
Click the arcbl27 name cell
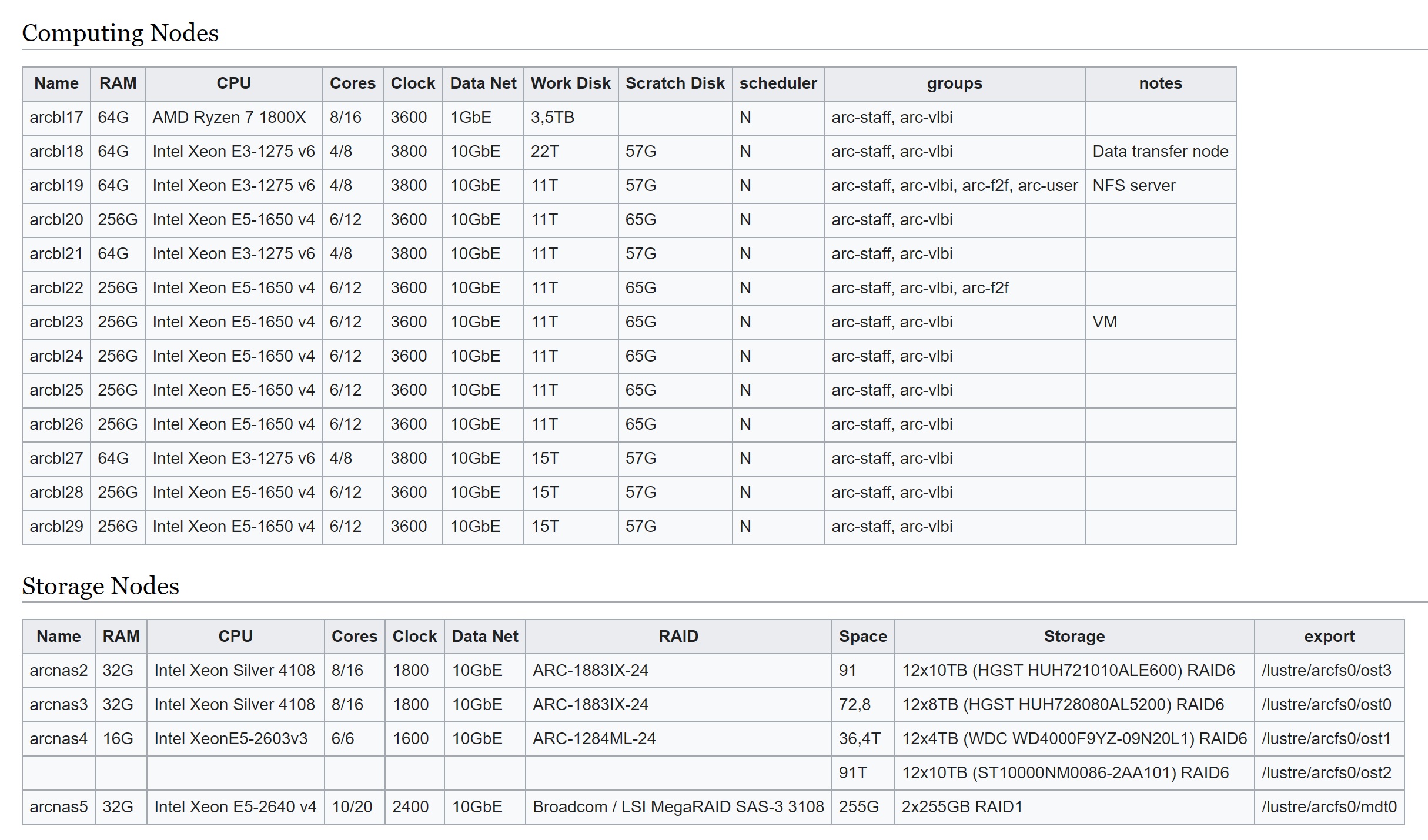(56, 459)
